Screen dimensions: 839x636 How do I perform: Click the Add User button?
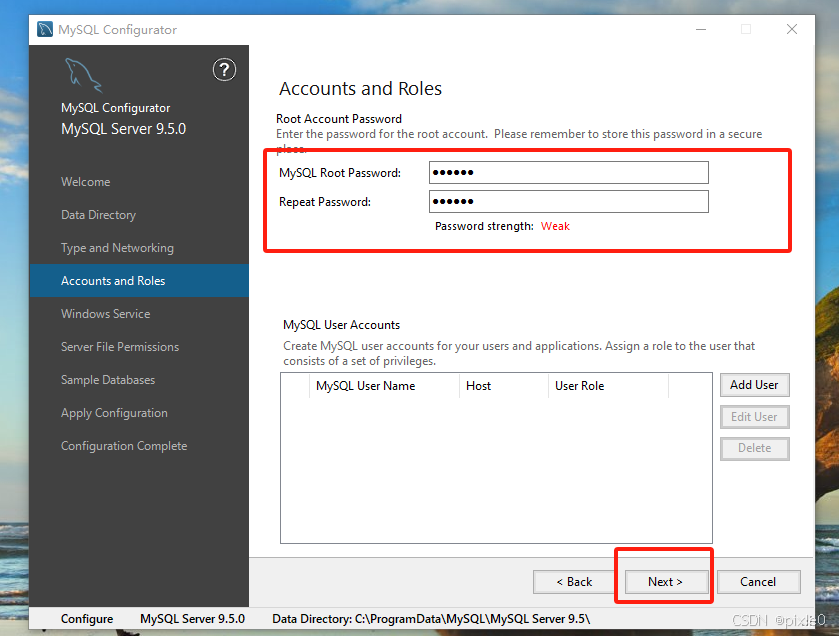click(x=754, y=385)
